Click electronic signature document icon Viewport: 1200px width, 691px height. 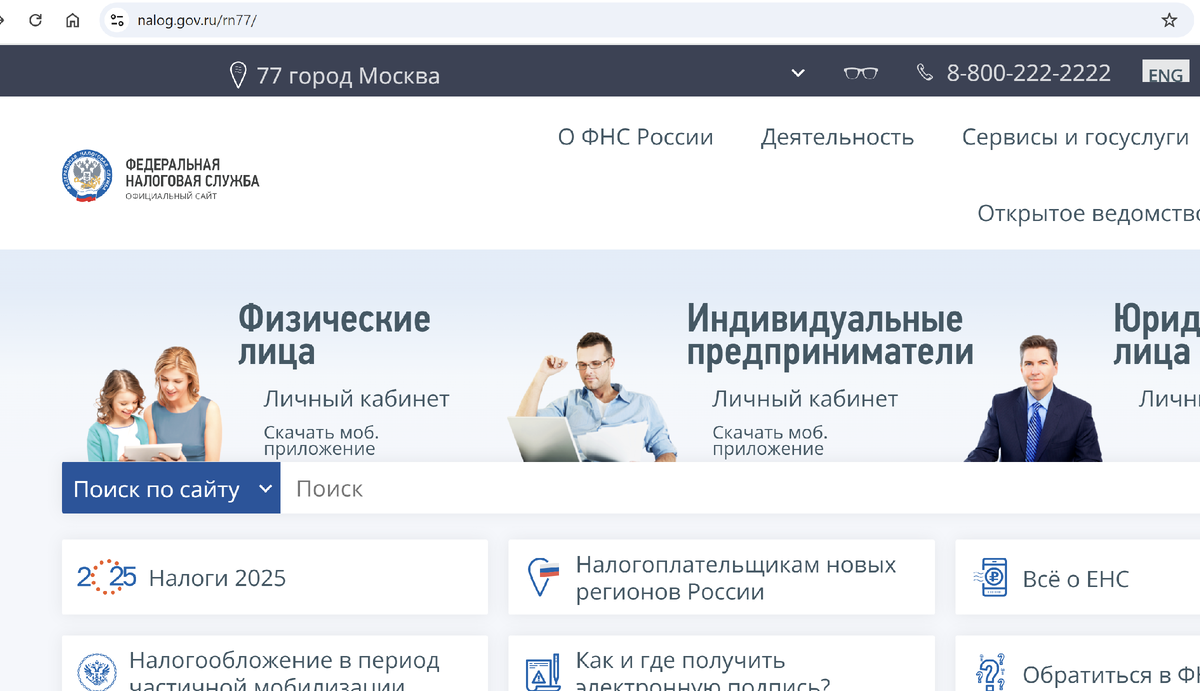pyautogui.click(x=543, y=672)
